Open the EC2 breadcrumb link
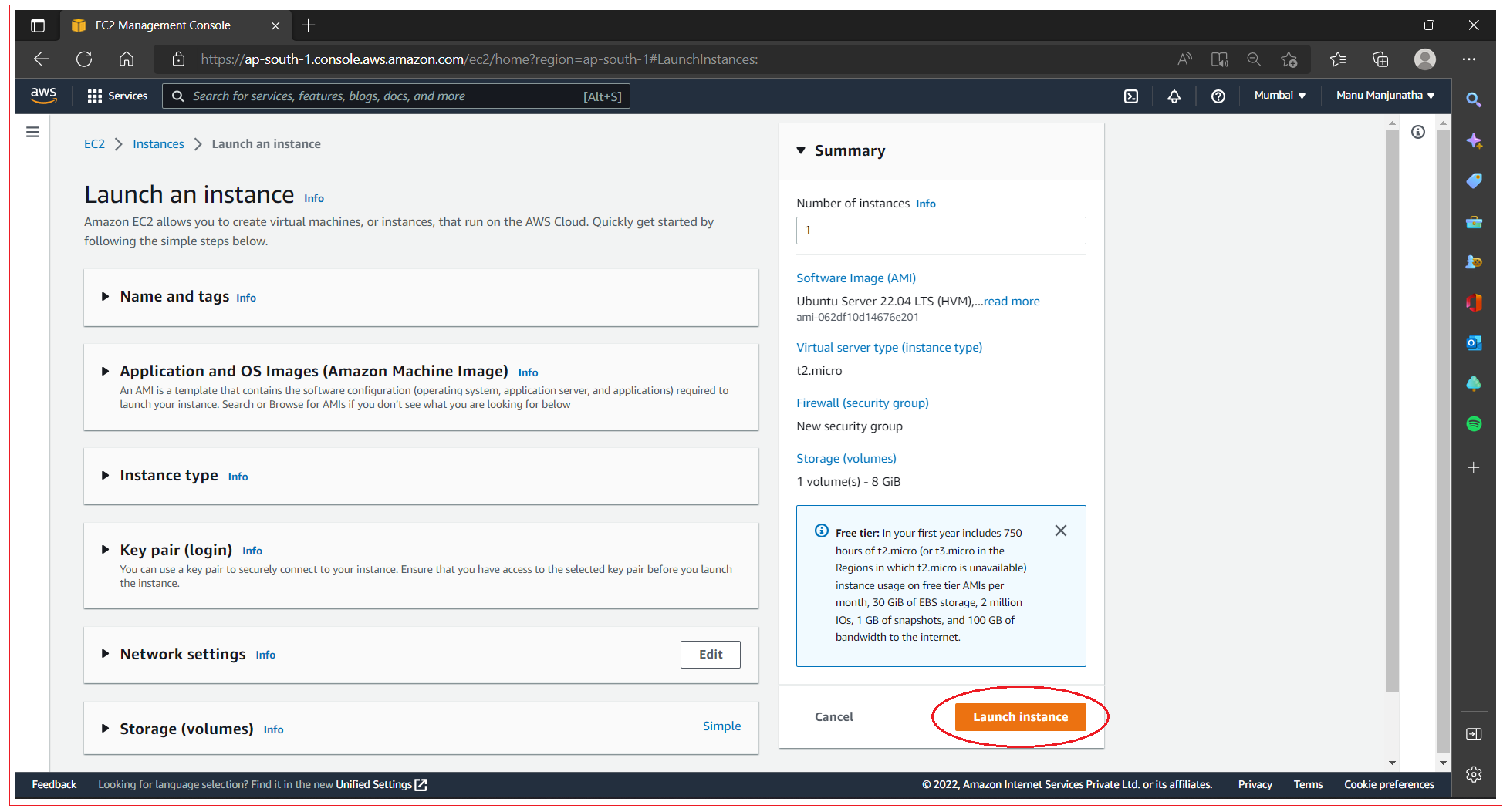1510x812 pixels. click(94, 144)
